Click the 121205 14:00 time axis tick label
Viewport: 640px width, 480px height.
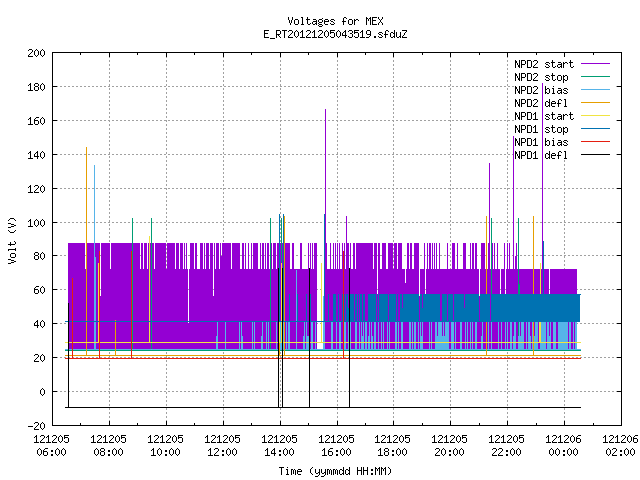pos(280,445)
